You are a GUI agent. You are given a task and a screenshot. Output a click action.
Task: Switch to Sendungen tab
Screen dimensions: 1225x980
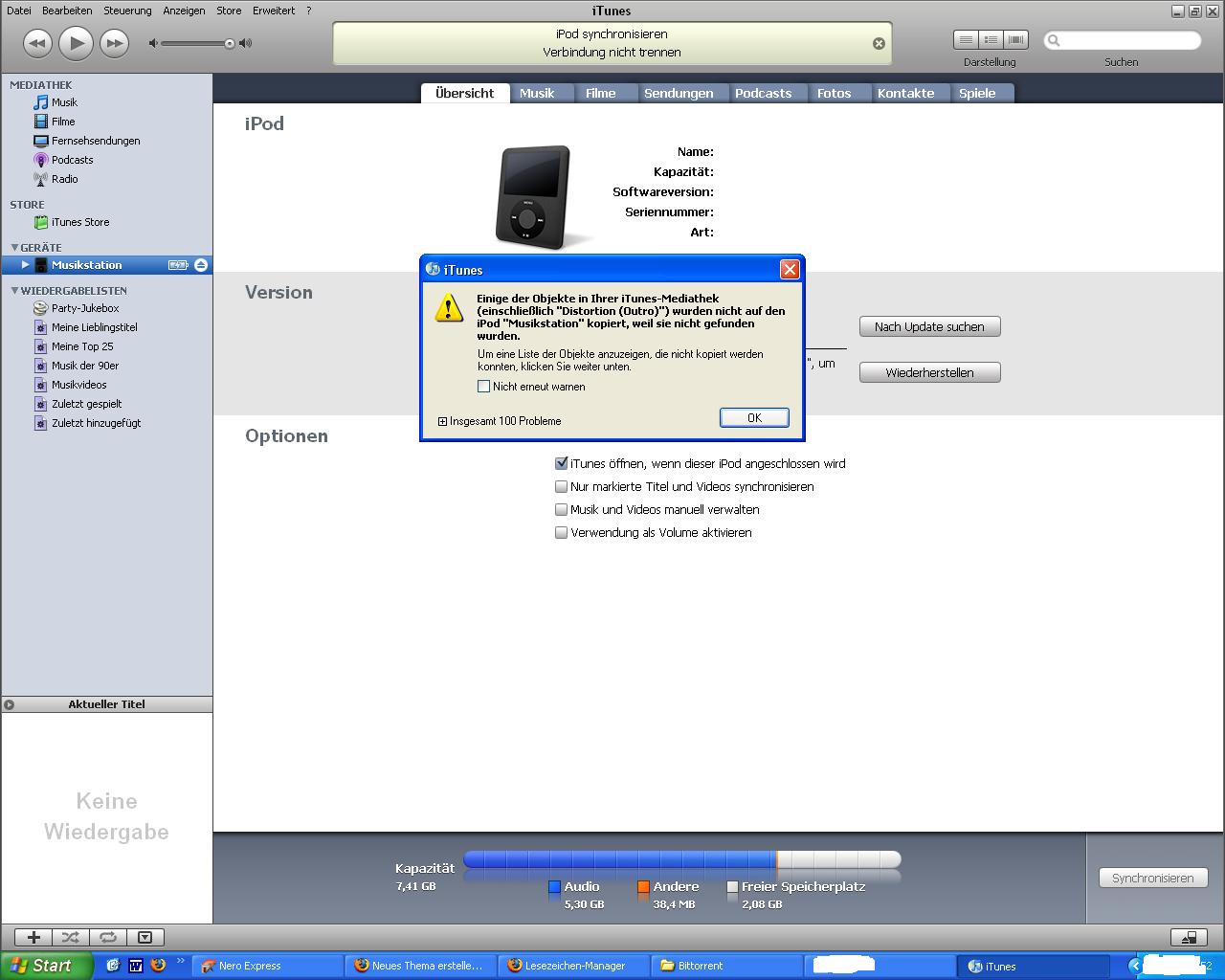[x=679, y=93]
